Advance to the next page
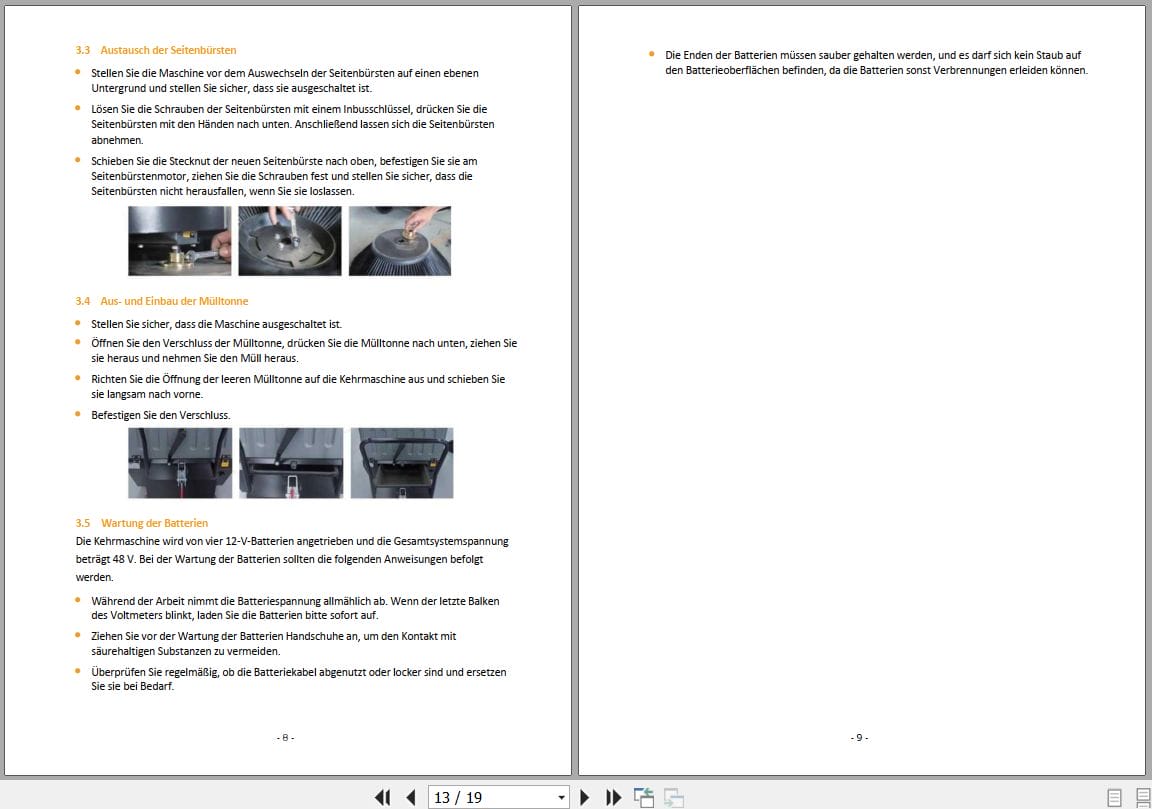This screenshot has width=1152, height=809. click(585, 797)
